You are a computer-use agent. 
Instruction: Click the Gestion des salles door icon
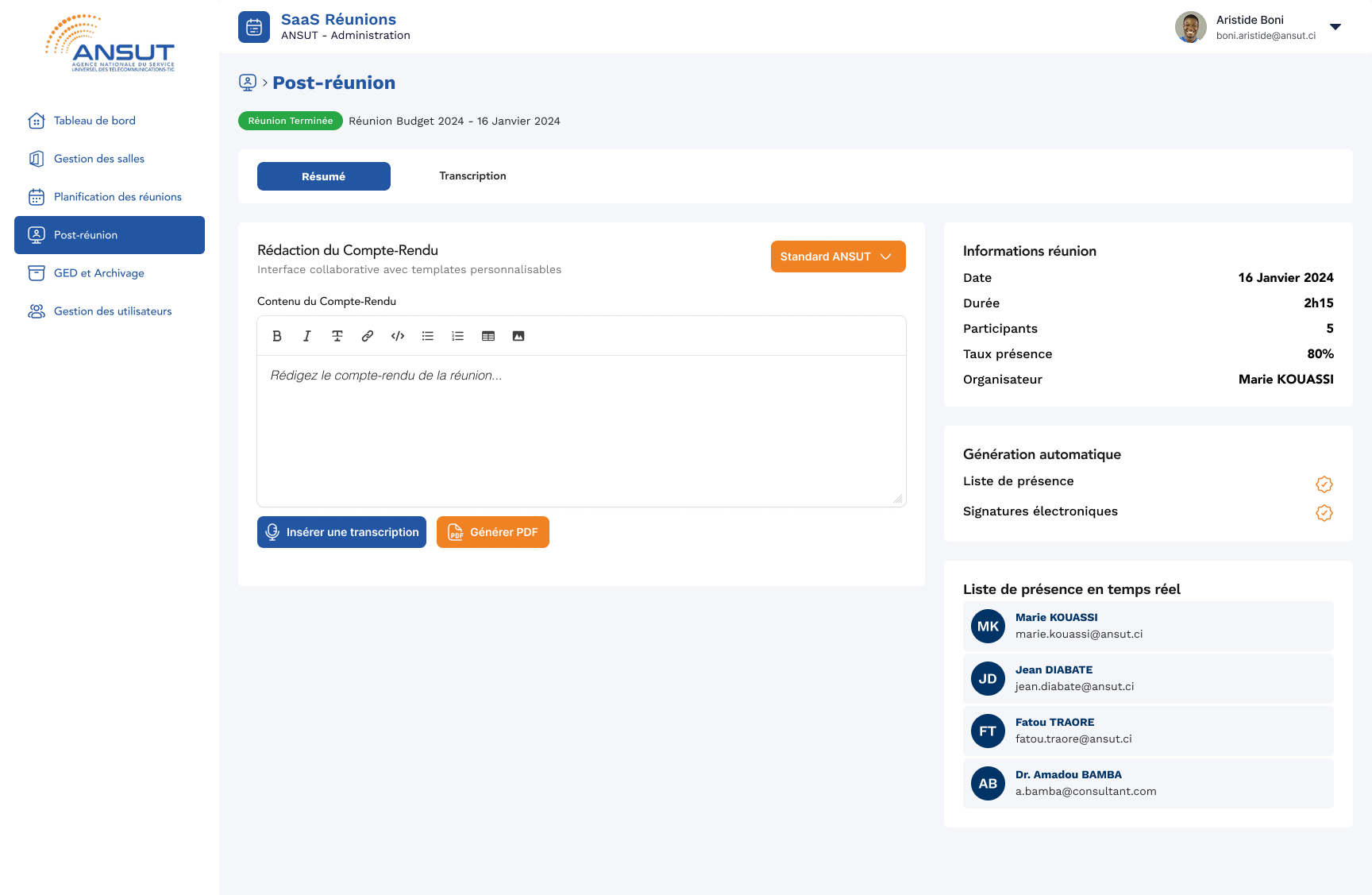tap(37, 159)
